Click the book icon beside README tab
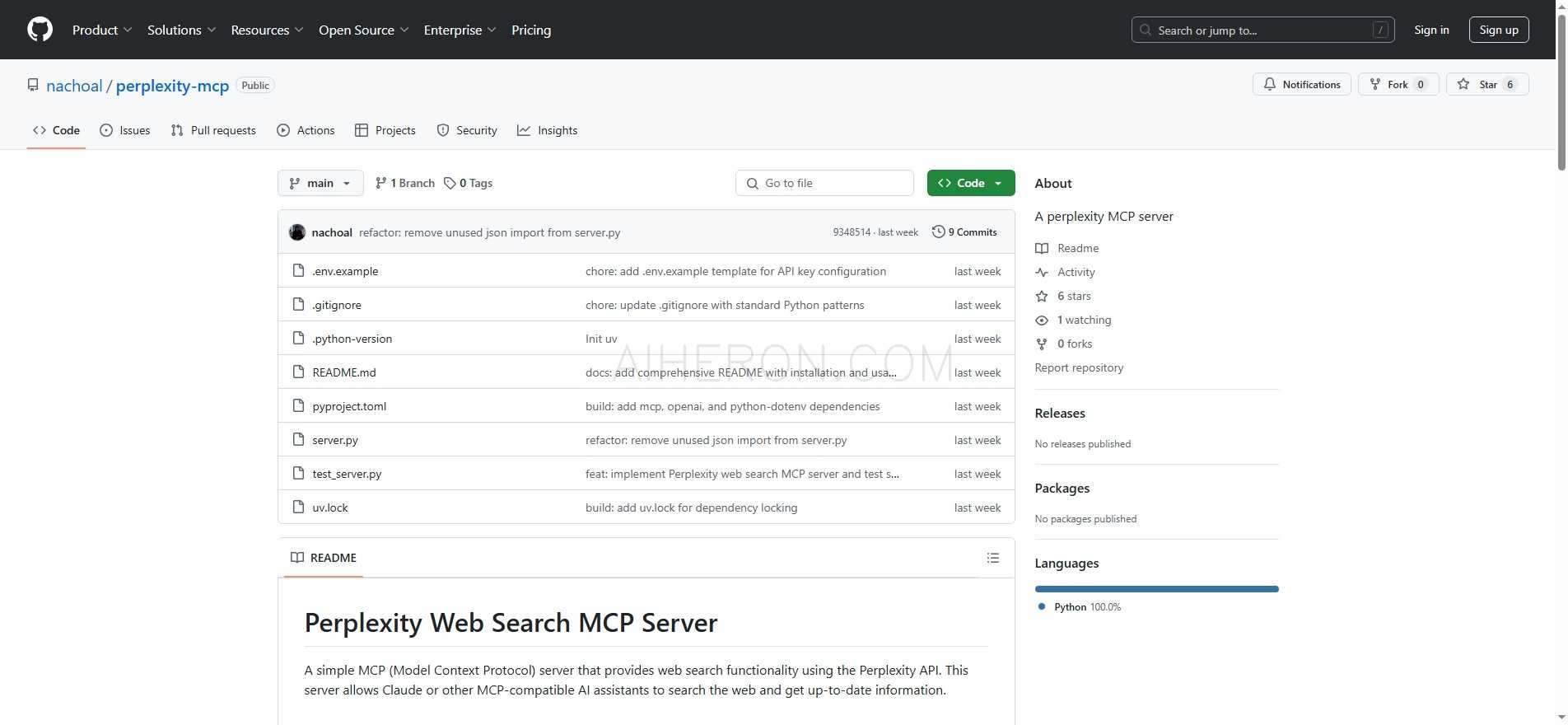The height and width of the screenshot is (725, 1568). (297, 558)
